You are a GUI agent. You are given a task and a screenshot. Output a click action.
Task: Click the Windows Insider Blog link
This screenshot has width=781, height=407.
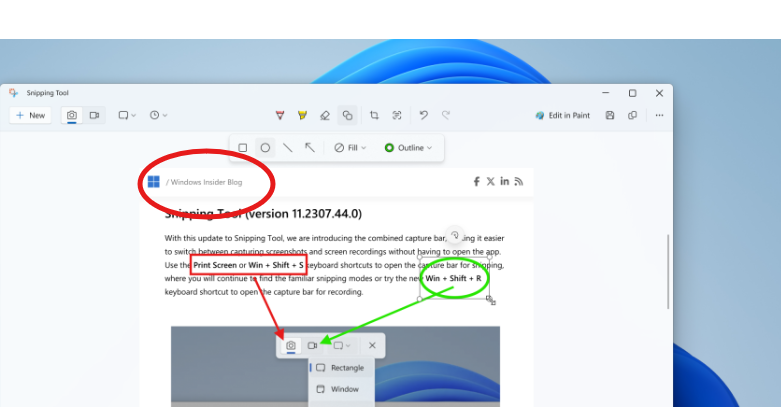pyautogui.click(x=206, y=182)
